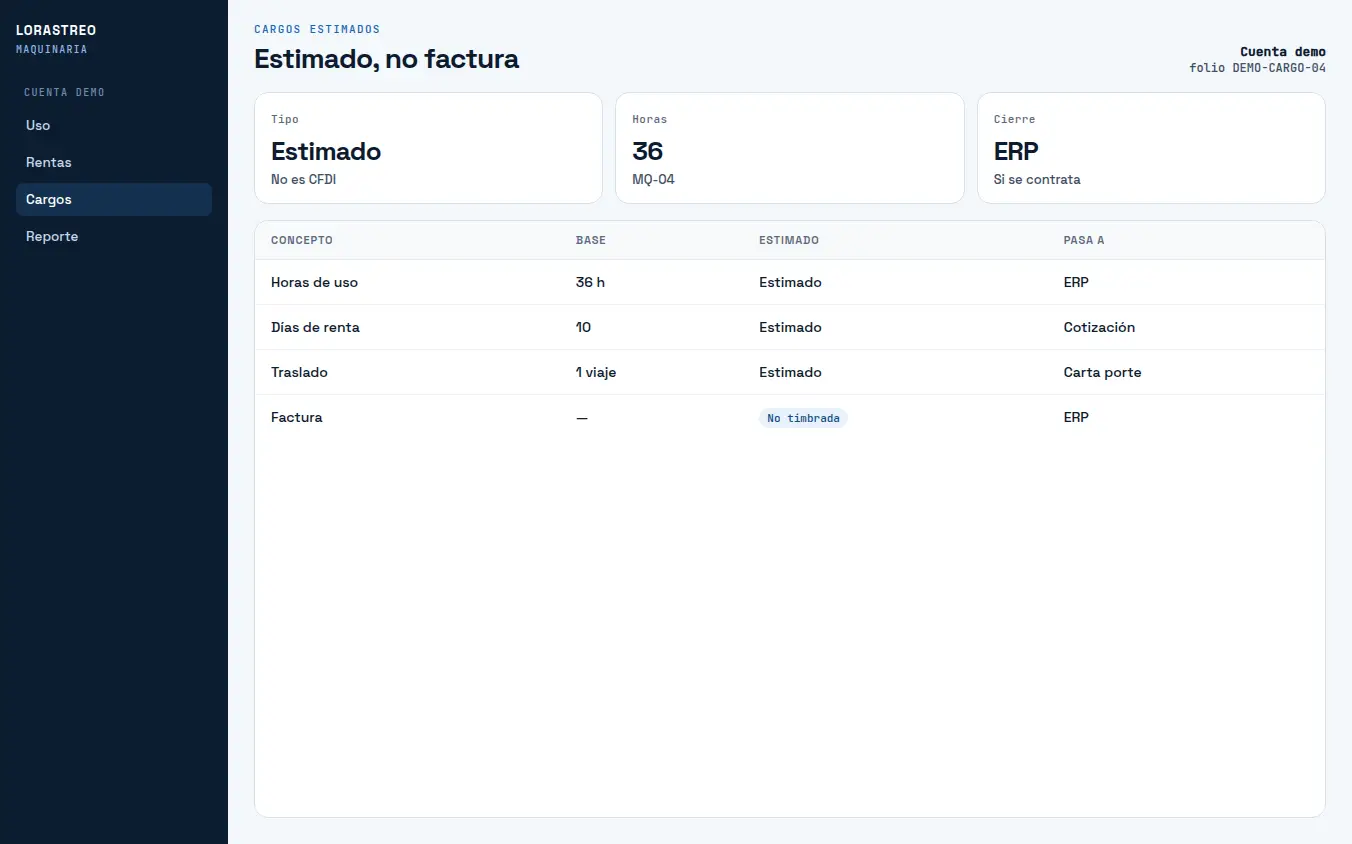Select the Tipo summary card

tap(428, 148)
